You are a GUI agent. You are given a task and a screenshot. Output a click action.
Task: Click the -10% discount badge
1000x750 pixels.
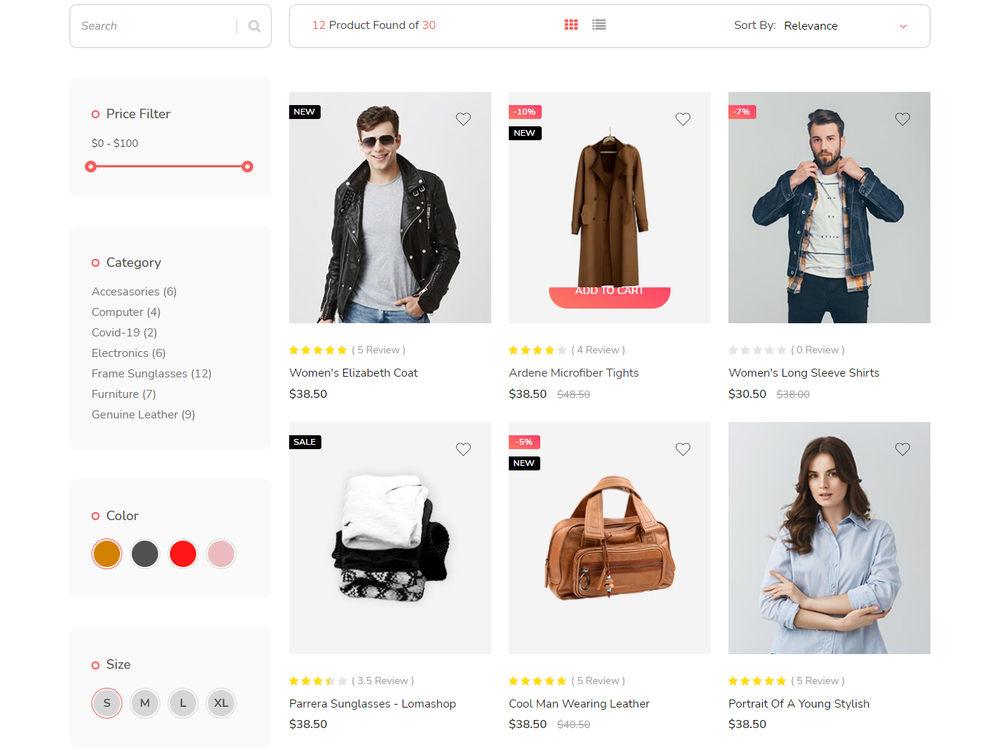click(525, 112)
